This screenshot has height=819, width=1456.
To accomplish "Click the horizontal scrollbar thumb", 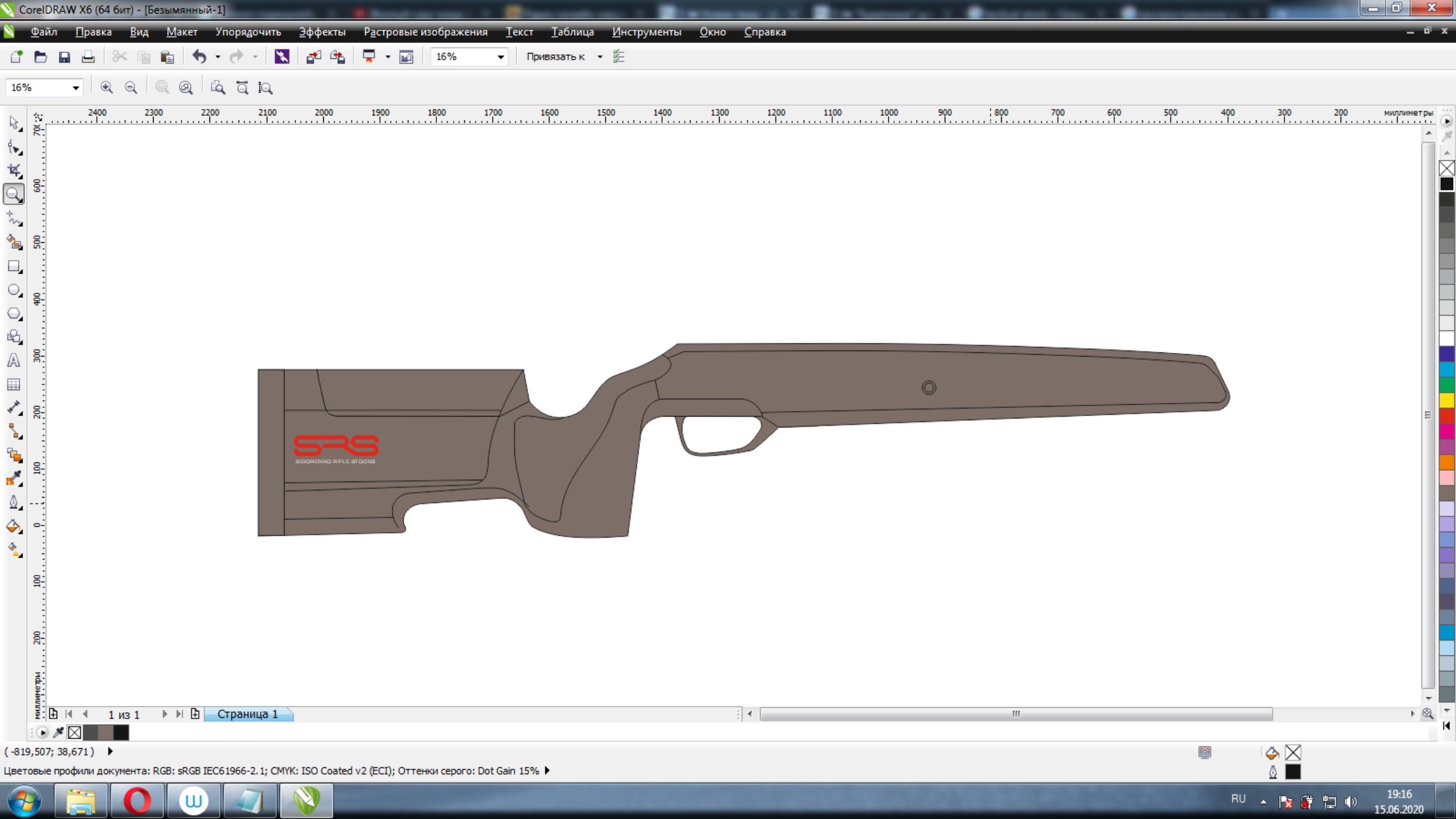I will pyautogui.click(x=1016, y=714).
